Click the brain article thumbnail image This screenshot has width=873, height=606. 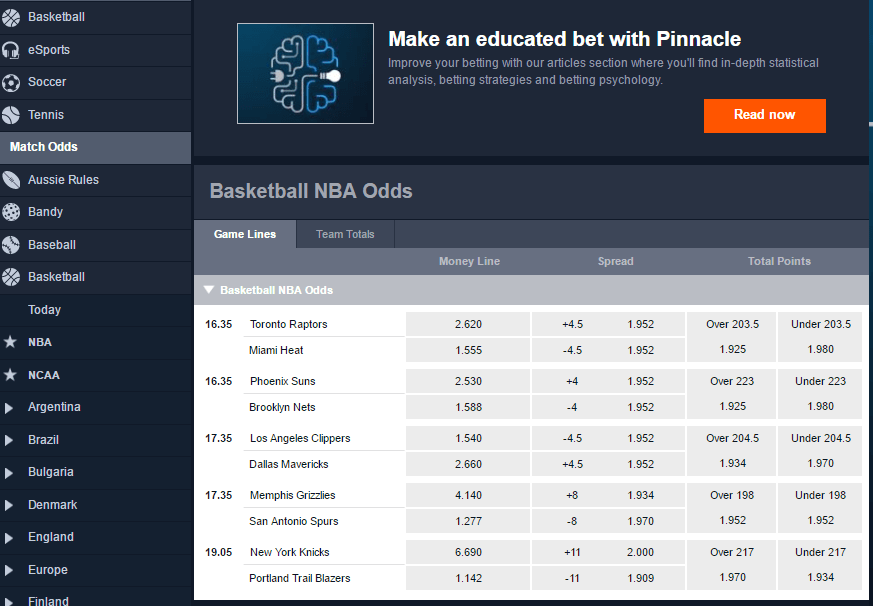305,74
